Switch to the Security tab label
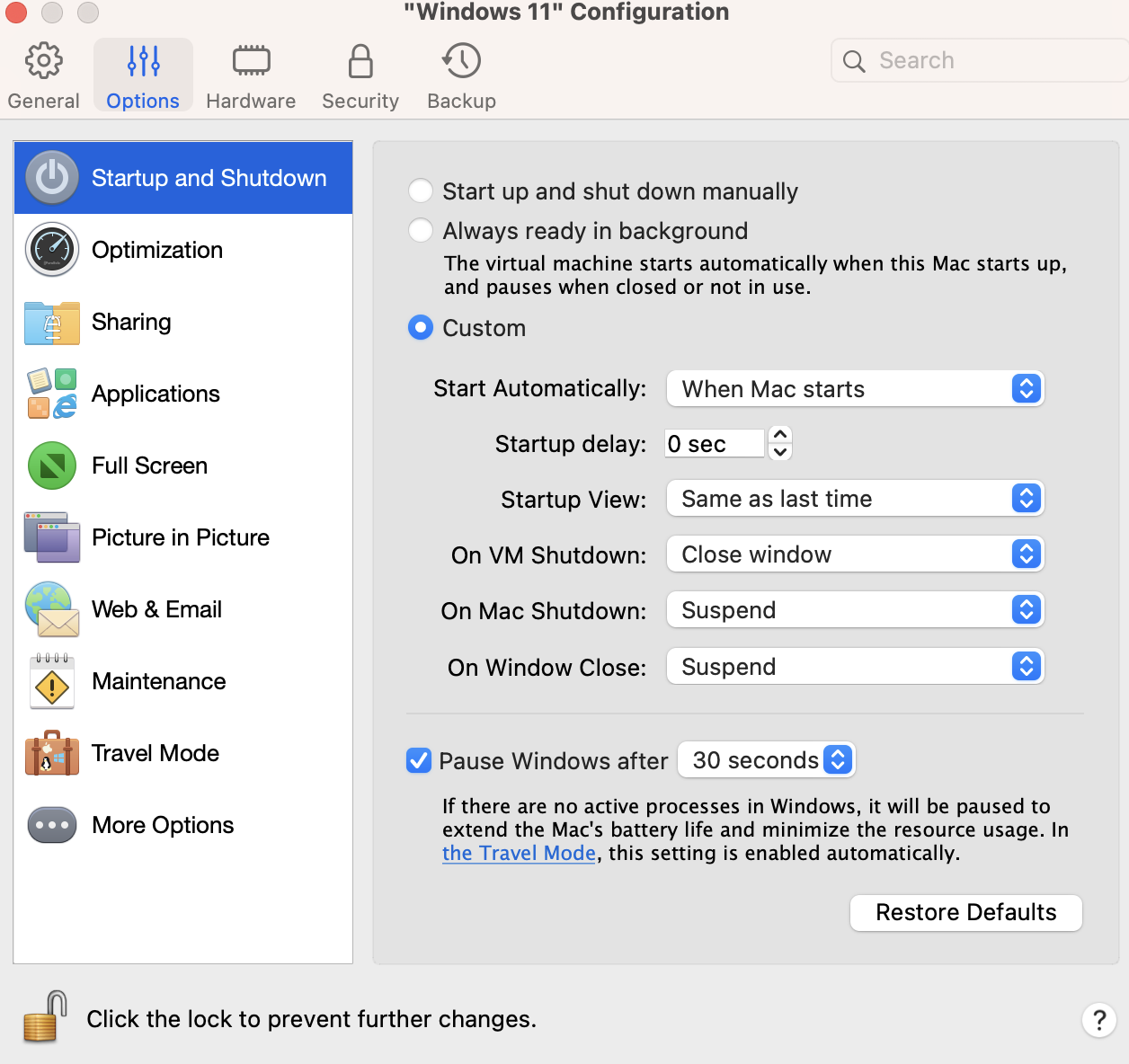 (x=360, y=101)
